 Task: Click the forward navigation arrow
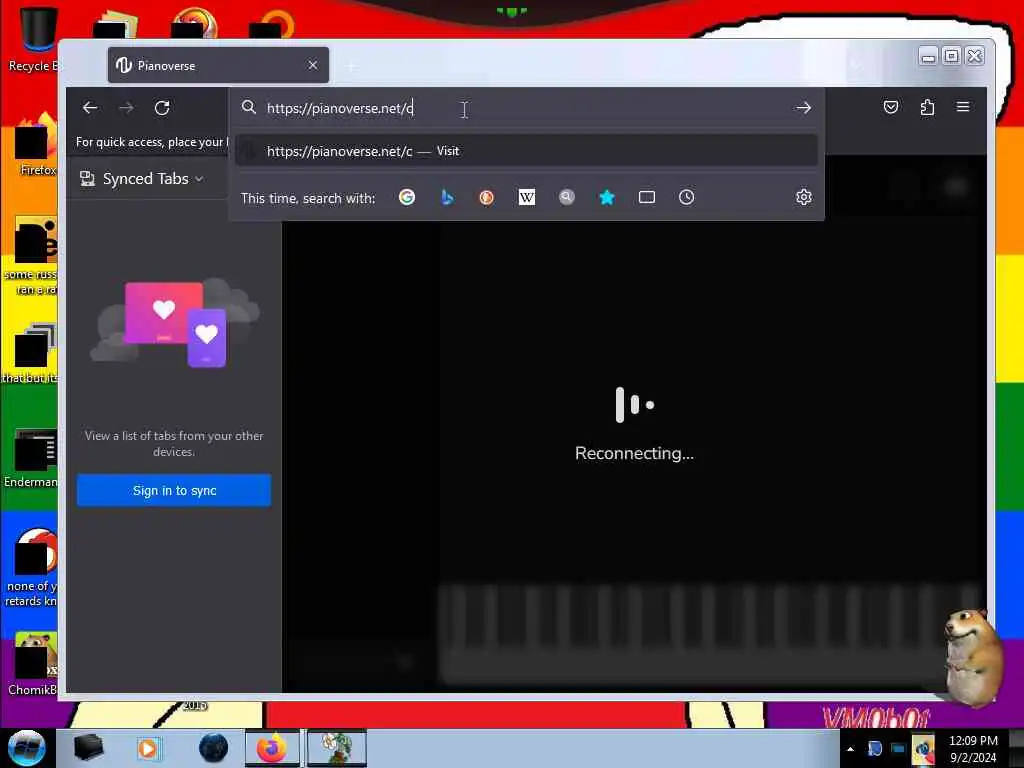127,108
